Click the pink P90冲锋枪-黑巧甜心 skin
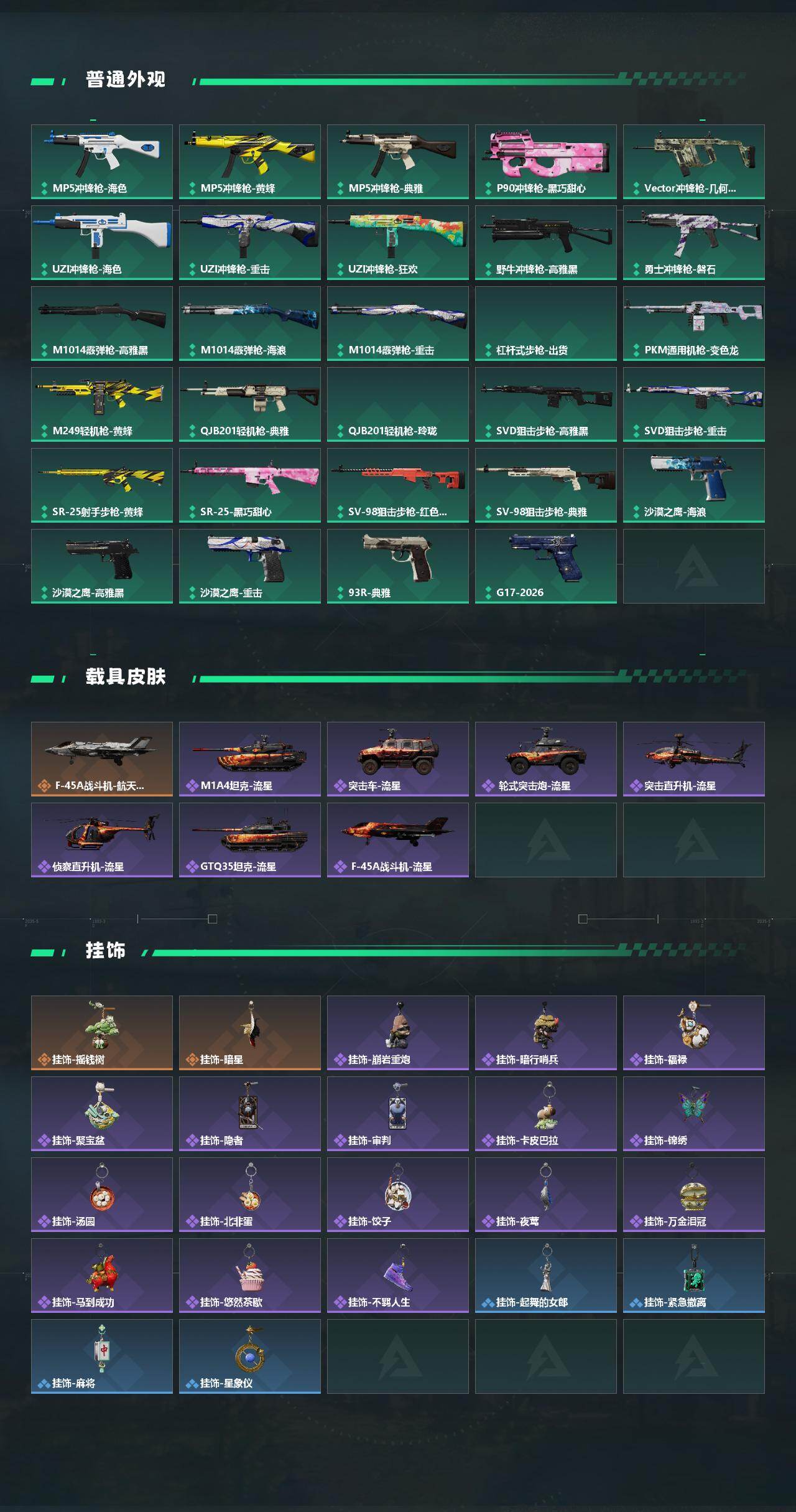Image resolution: width=796 pixels, height=1512 pixels. pyautogui.click(x=546, y=162)
